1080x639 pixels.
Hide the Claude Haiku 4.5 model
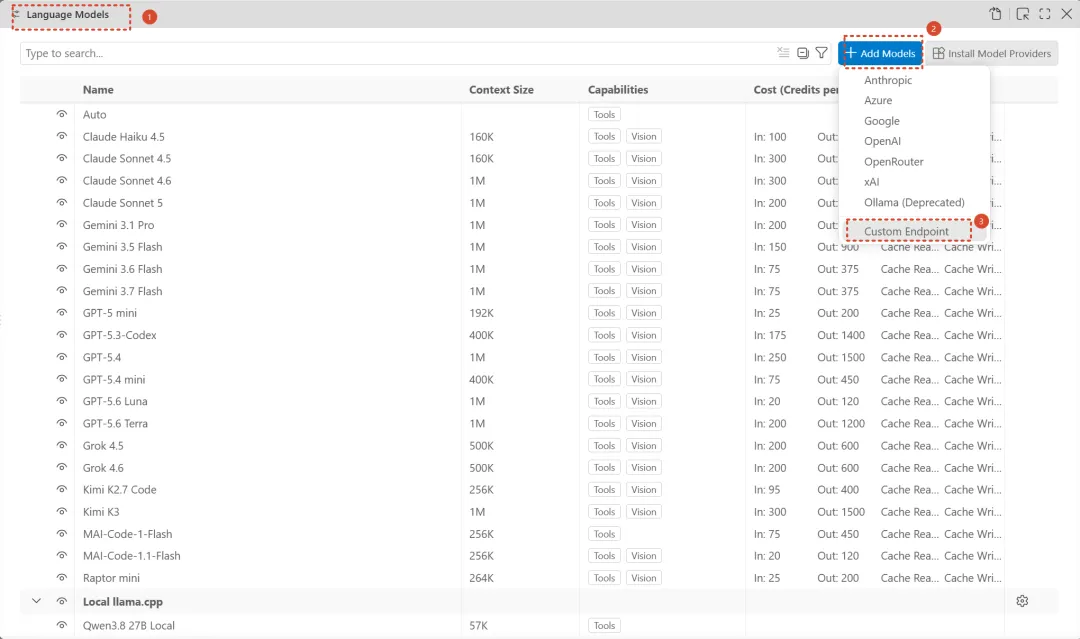[x=62, y=136]
